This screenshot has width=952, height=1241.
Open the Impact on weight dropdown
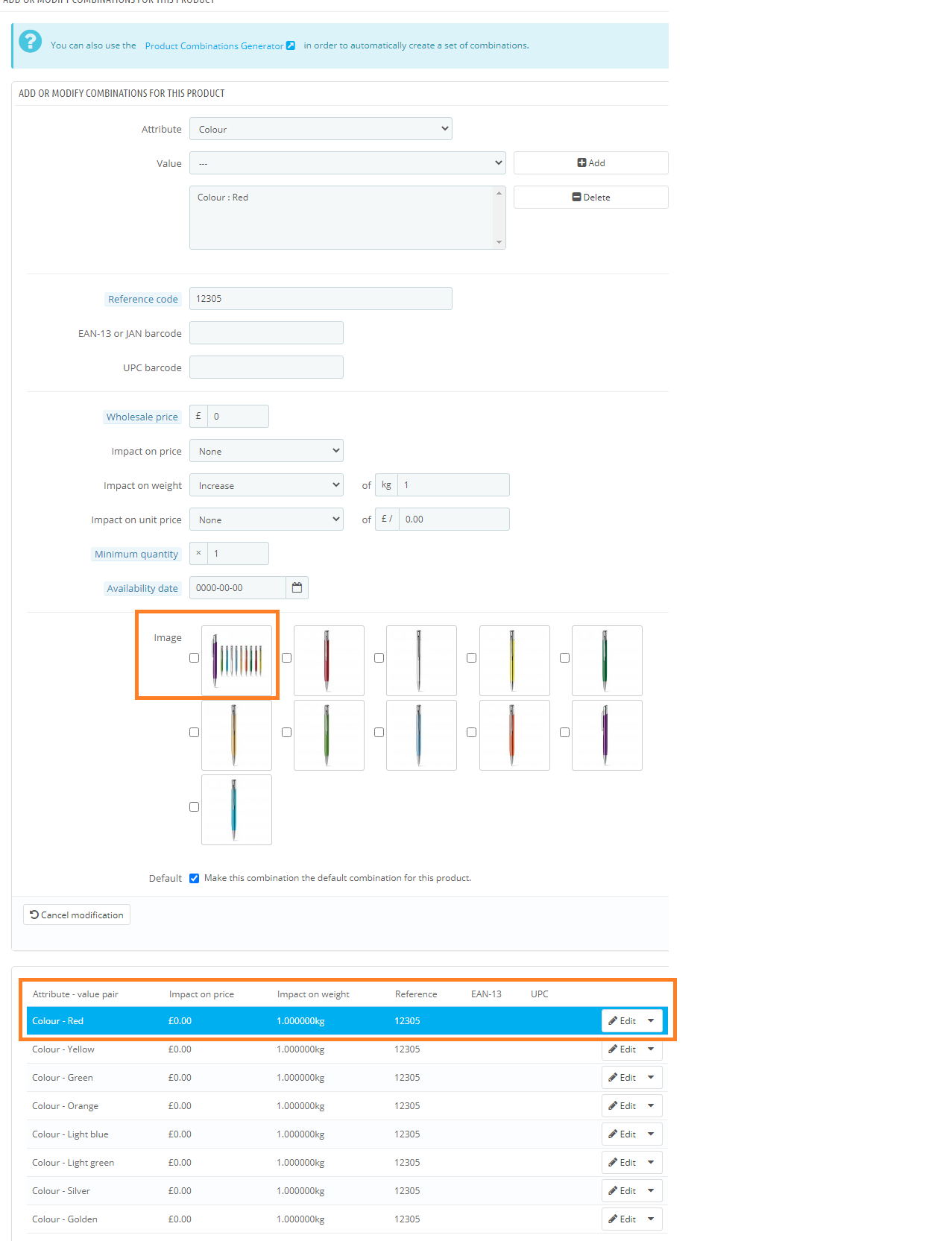coord(266,485)
